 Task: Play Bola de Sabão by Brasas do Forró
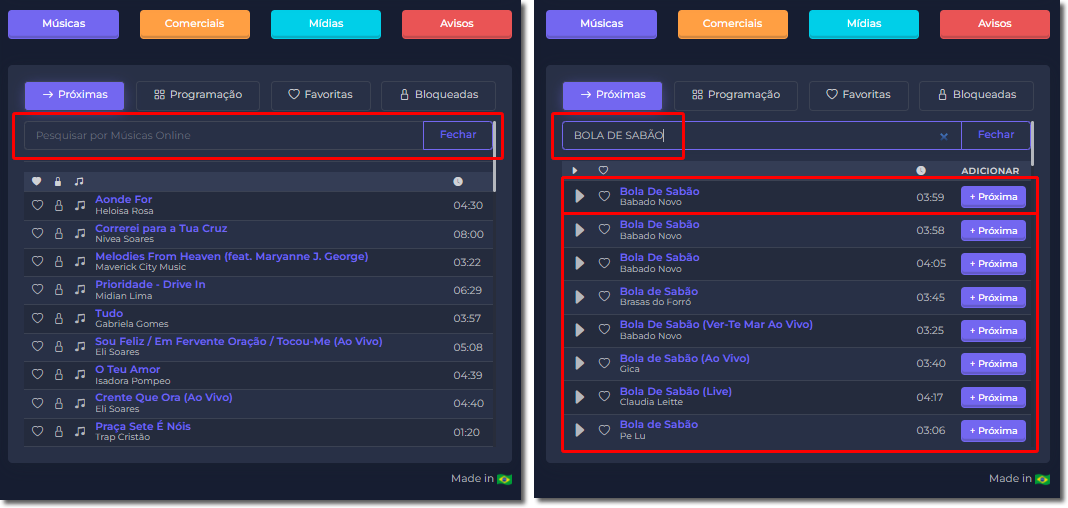tap(580, 297)
